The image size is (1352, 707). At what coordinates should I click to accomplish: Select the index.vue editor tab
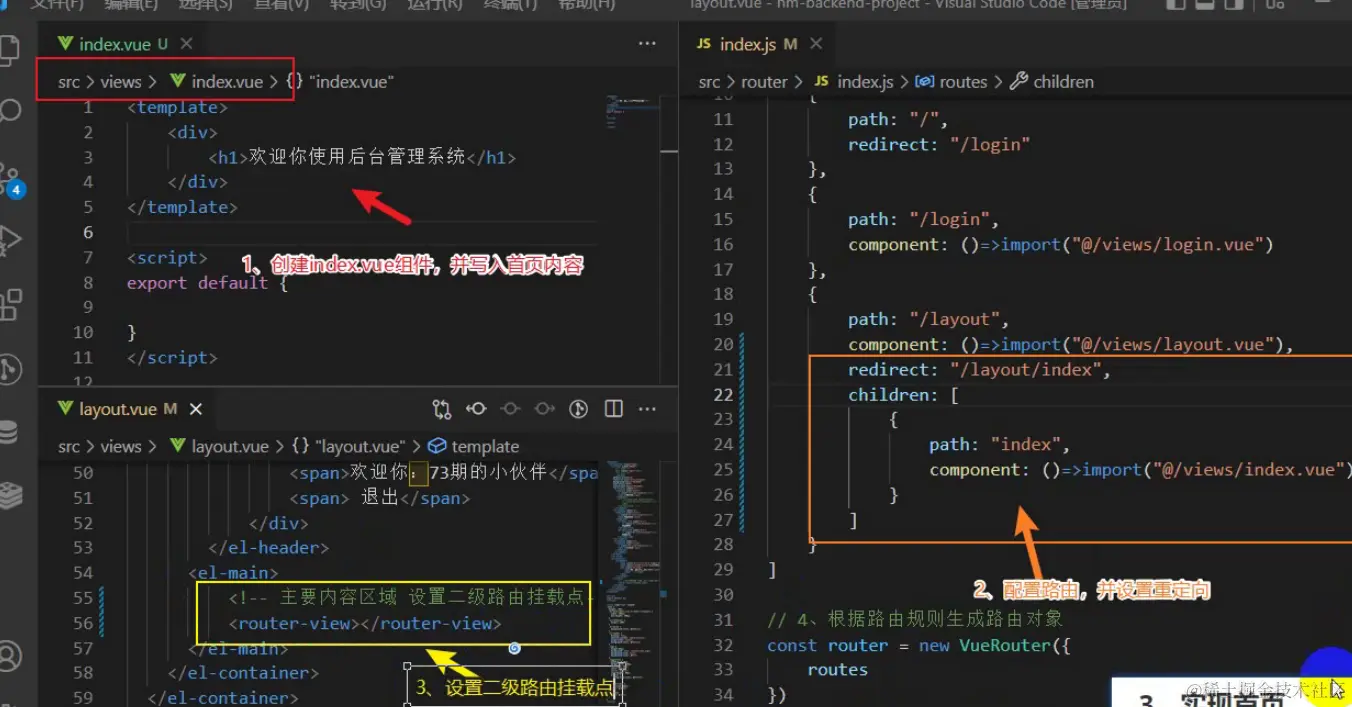coord(121,44)
